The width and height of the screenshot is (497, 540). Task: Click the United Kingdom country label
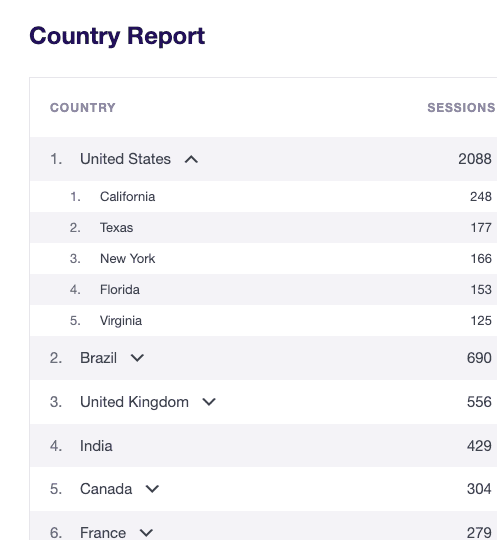(134, 402)
